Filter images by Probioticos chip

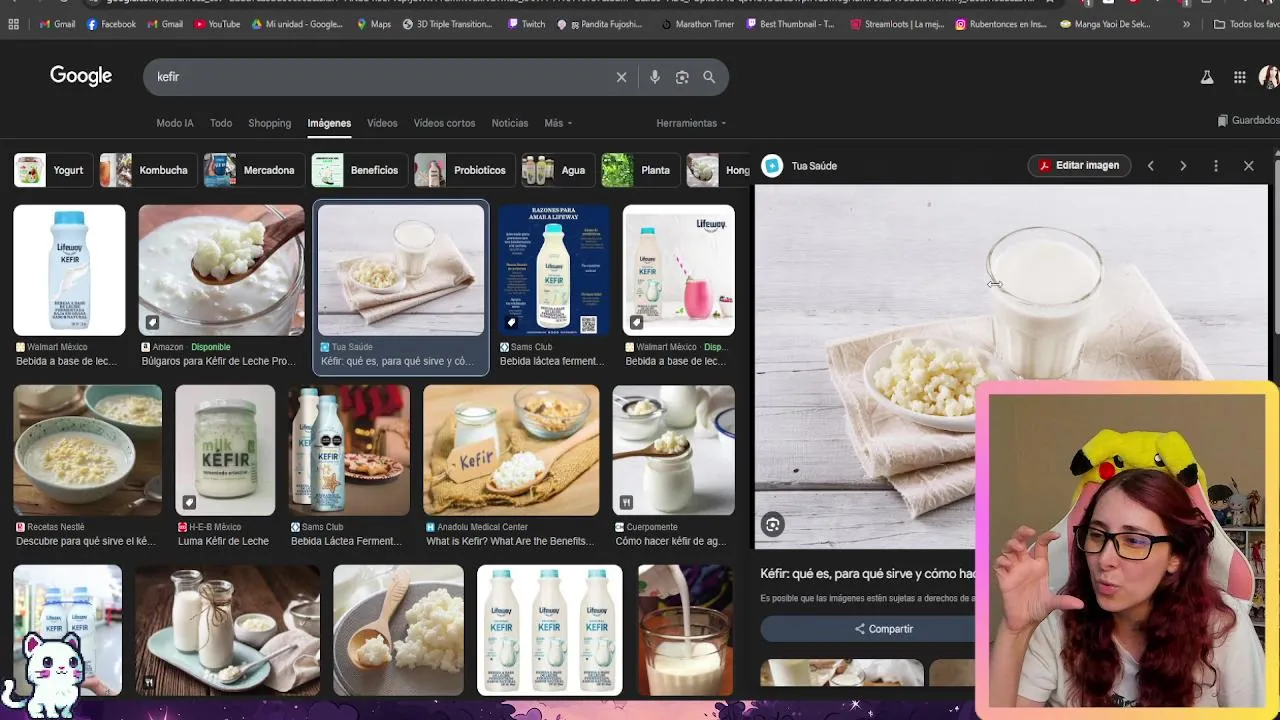click(x=463, y=170)
